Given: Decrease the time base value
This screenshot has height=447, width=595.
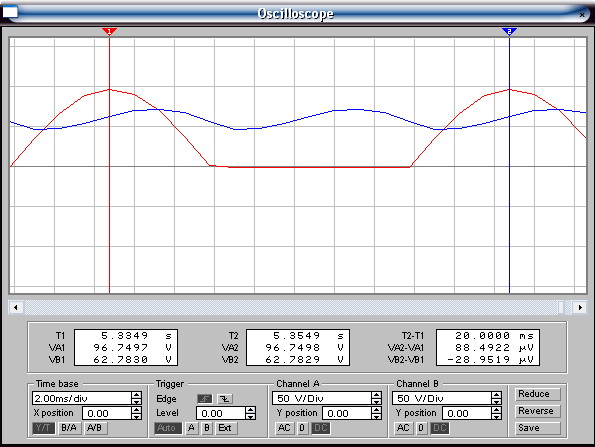Looking at the screenshot, I should click(137, 401).
